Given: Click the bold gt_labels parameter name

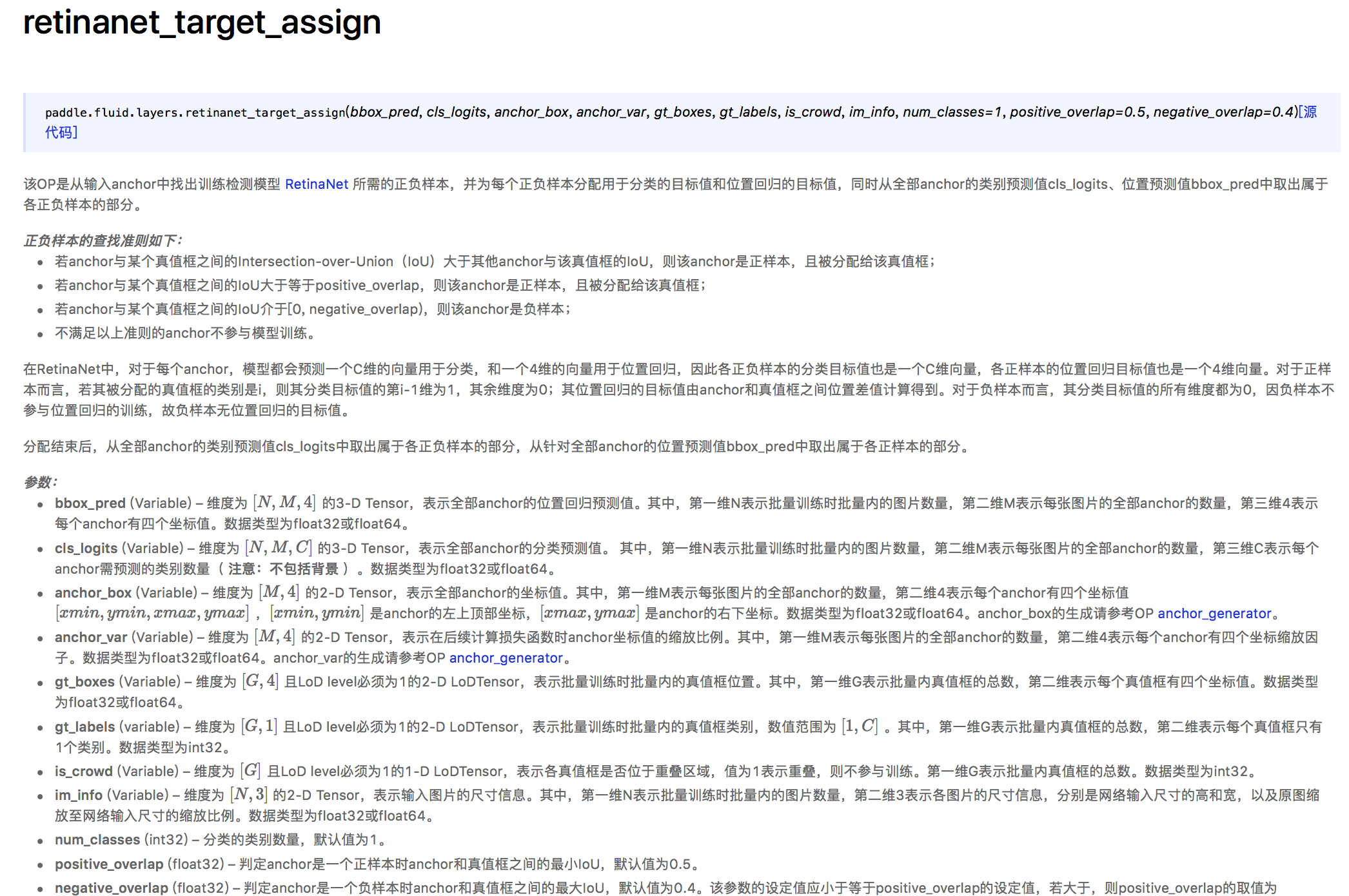Looking at the screenshot, I should pyautogui.click(x=84, y=727).
